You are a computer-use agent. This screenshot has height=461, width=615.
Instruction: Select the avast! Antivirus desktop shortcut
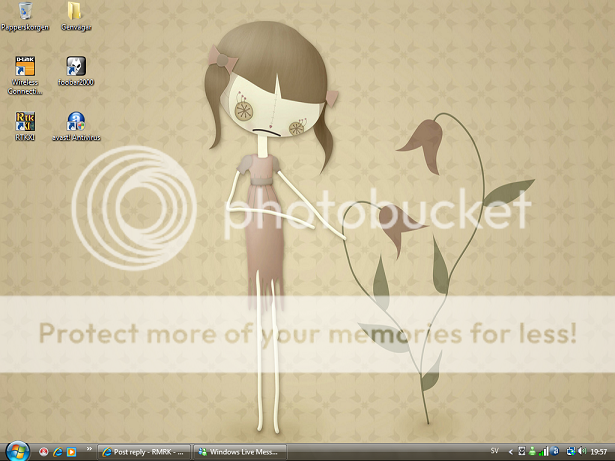[75, 122]
